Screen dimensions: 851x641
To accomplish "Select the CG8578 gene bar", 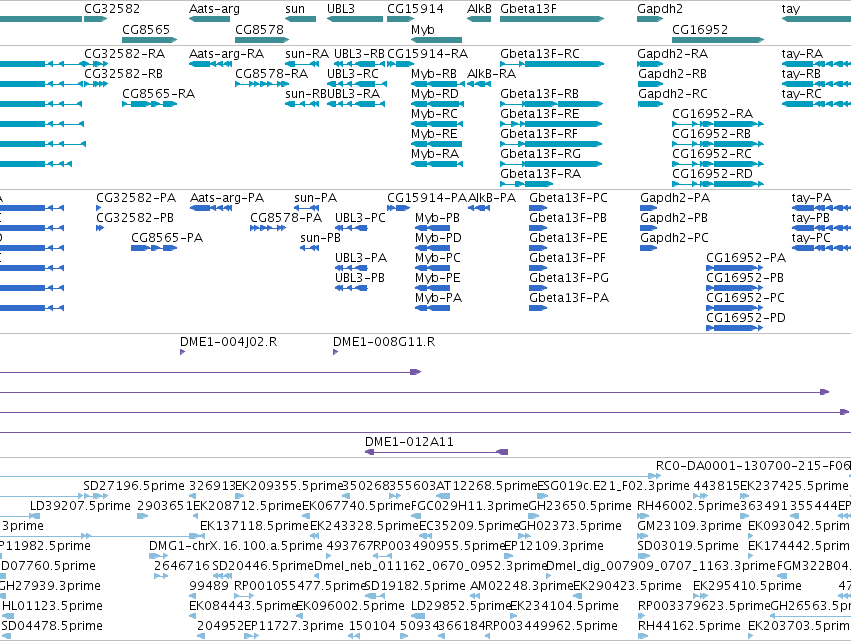I will [262, 40].
